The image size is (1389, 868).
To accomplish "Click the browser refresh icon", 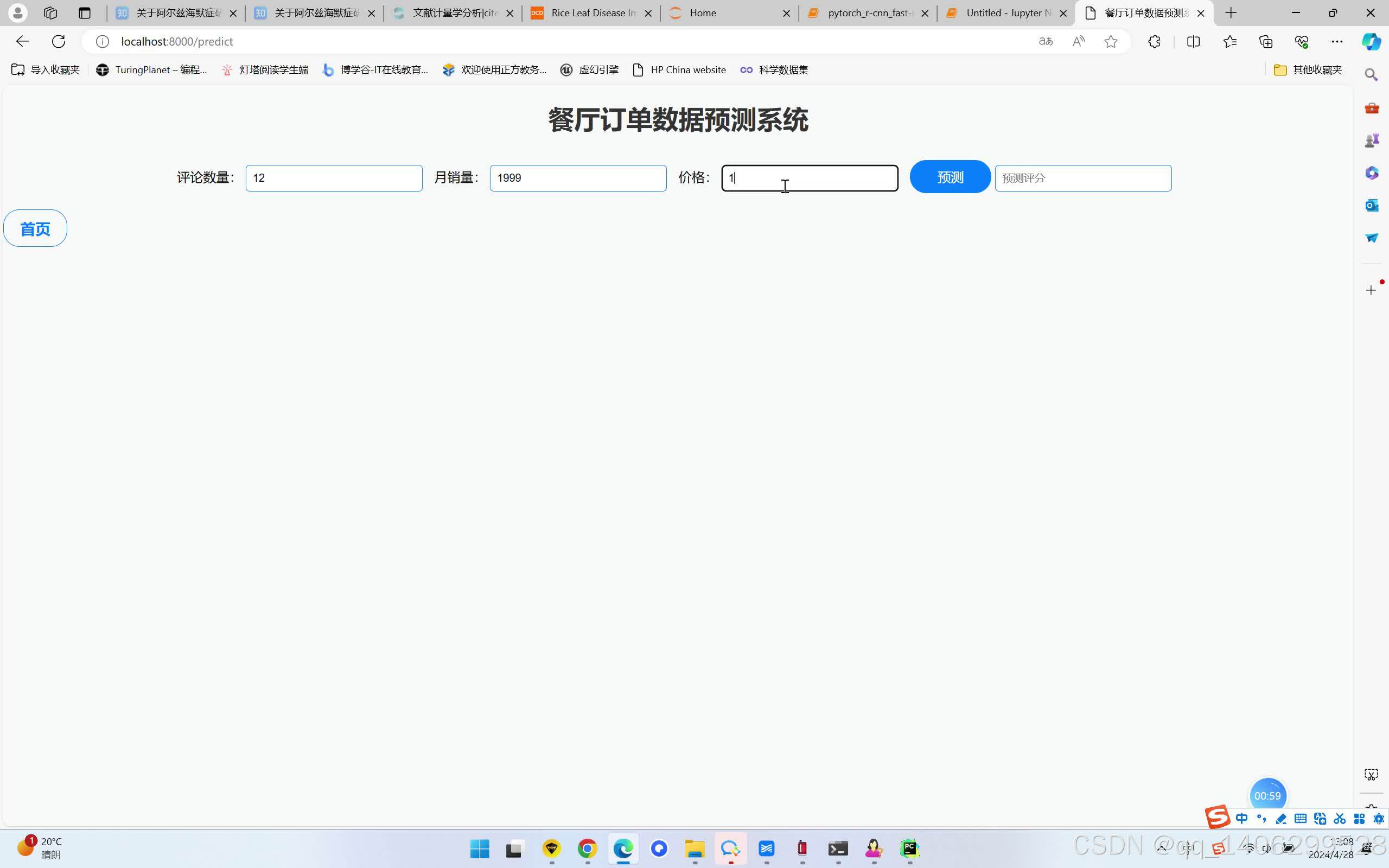I will pos(59,41).
